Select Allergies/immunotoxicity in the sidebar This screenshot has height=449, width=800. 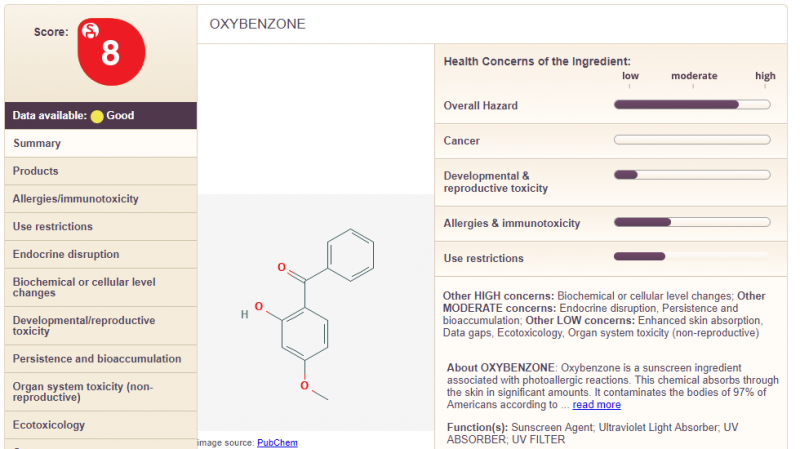[76, 199]
